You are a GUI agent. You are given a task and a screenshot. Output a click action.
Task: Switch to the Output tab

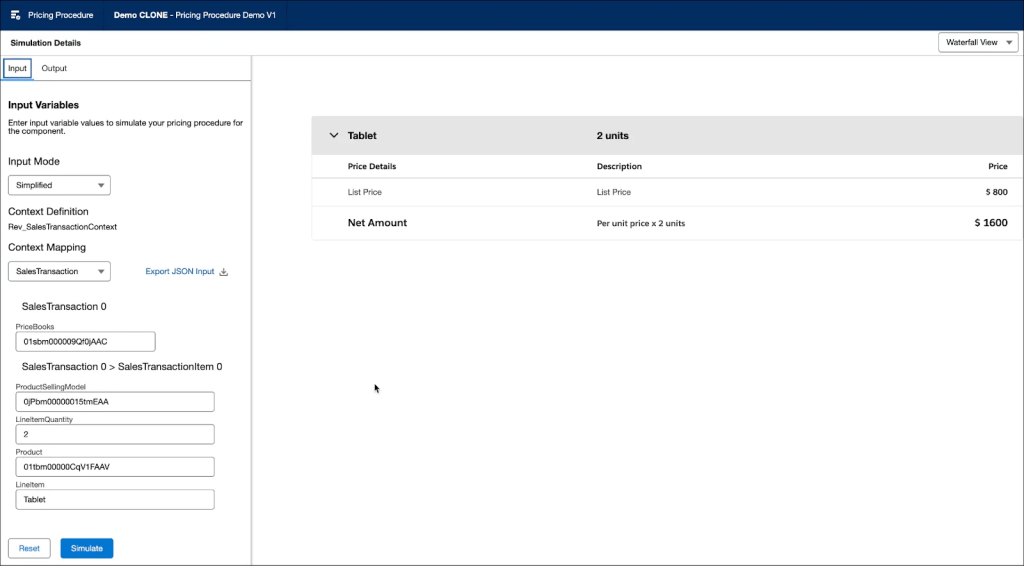(54, 69)
